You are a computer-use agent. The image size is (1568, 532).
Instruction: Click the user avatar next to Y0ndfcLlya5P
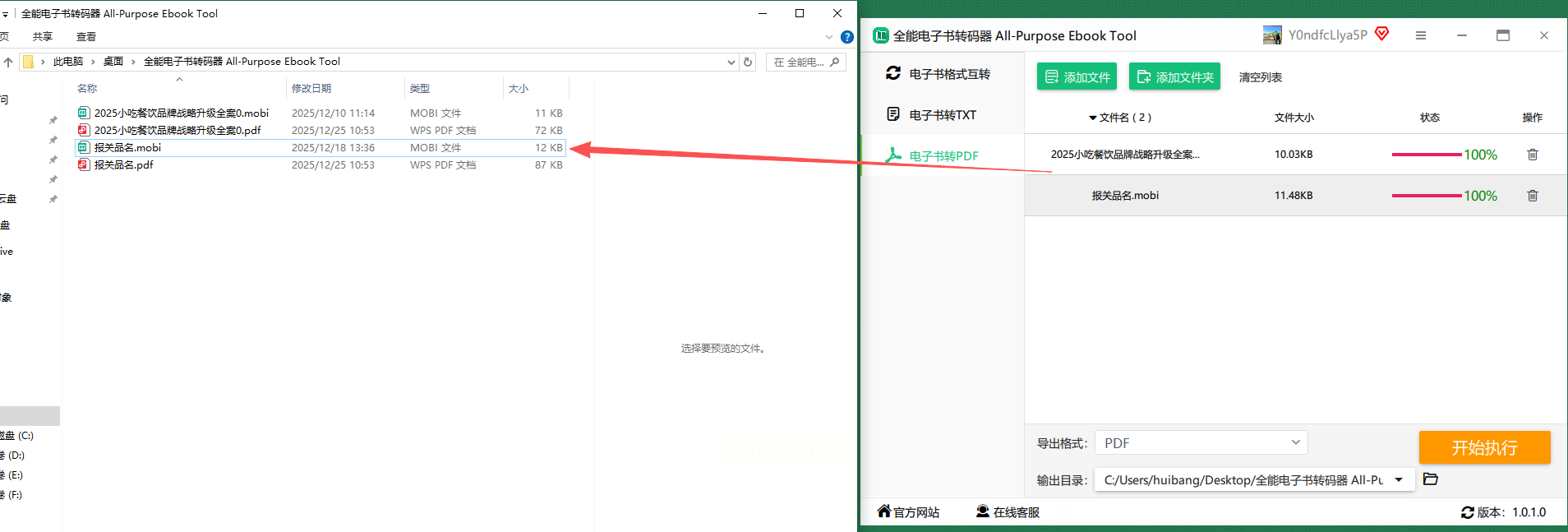coord(1272,35)
